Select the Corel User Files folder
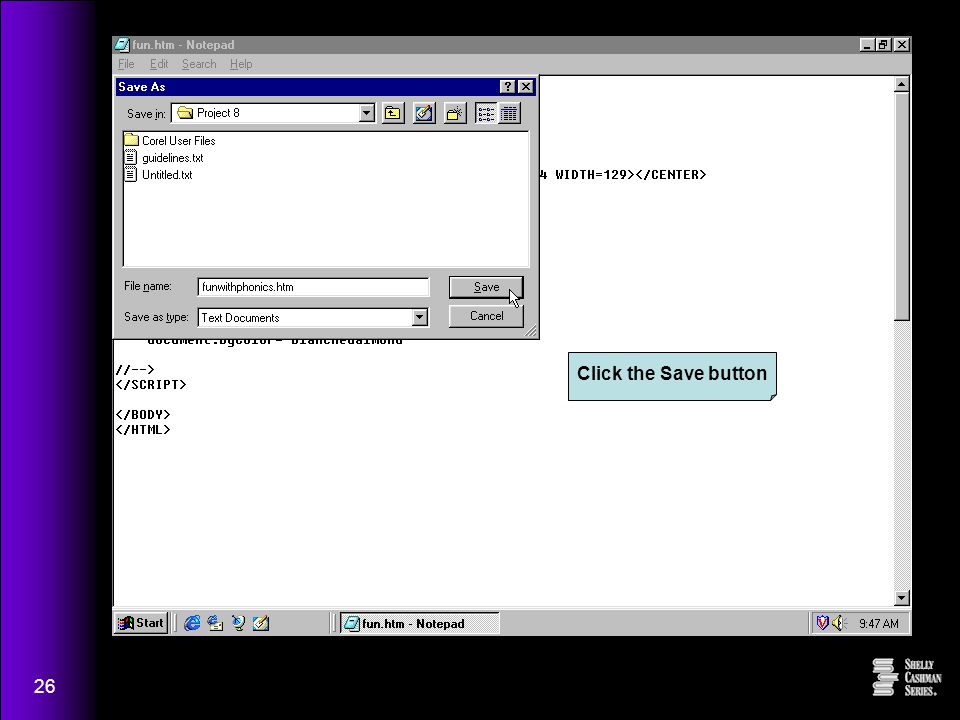 (170, 140)
